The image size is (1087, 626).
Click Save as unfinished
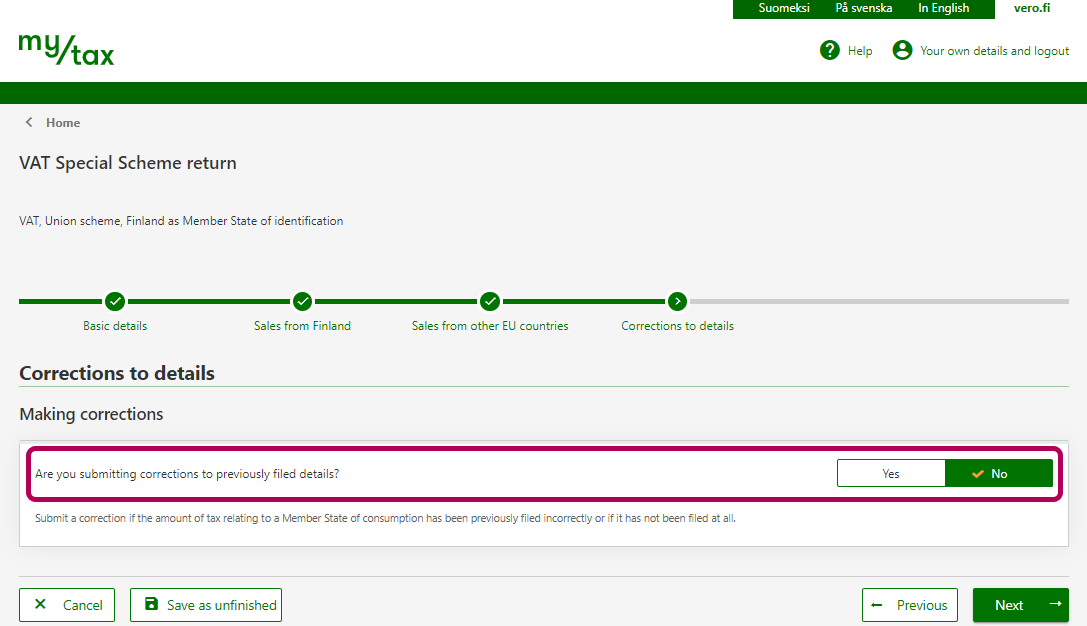pos(206,605)
